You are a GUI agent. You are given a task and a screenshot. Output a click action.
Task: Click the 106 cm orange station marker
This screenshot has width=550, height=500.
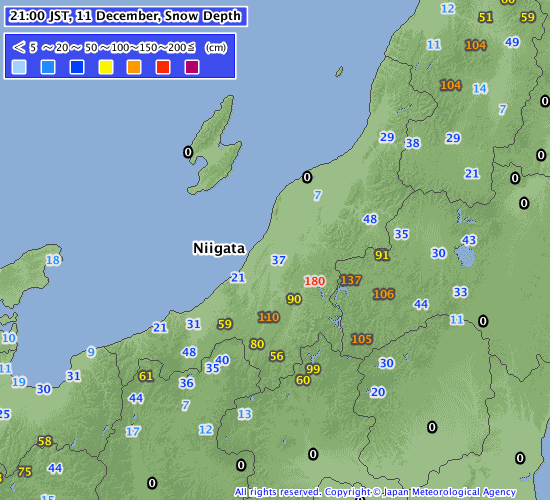pyautogui.click(x=384, y=294)
